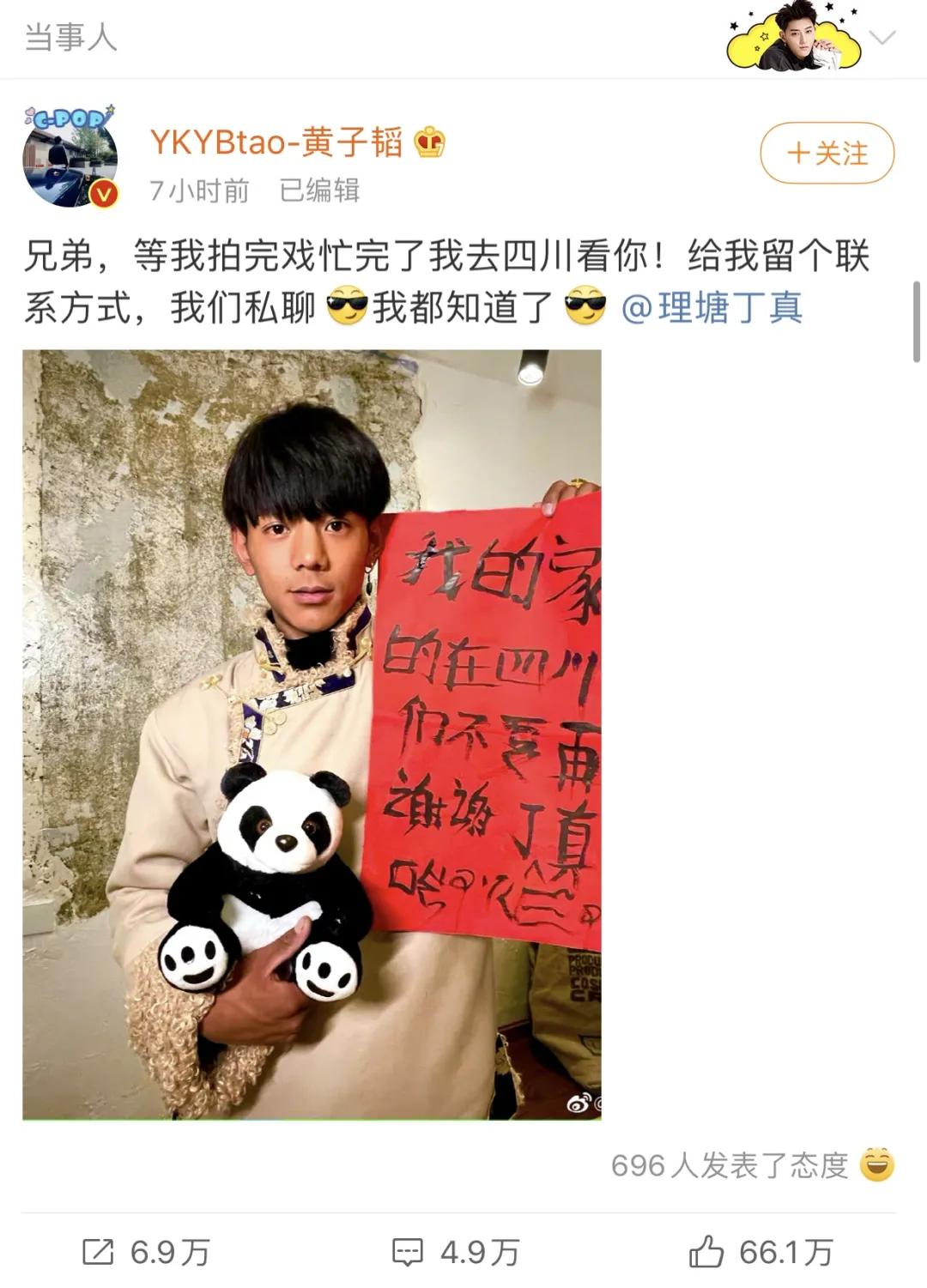Like the post using thumbs-up icon
Image resolution: width=927 pixels, height=1288 pixels.
pyautogui.click(x=706, y=1251)
